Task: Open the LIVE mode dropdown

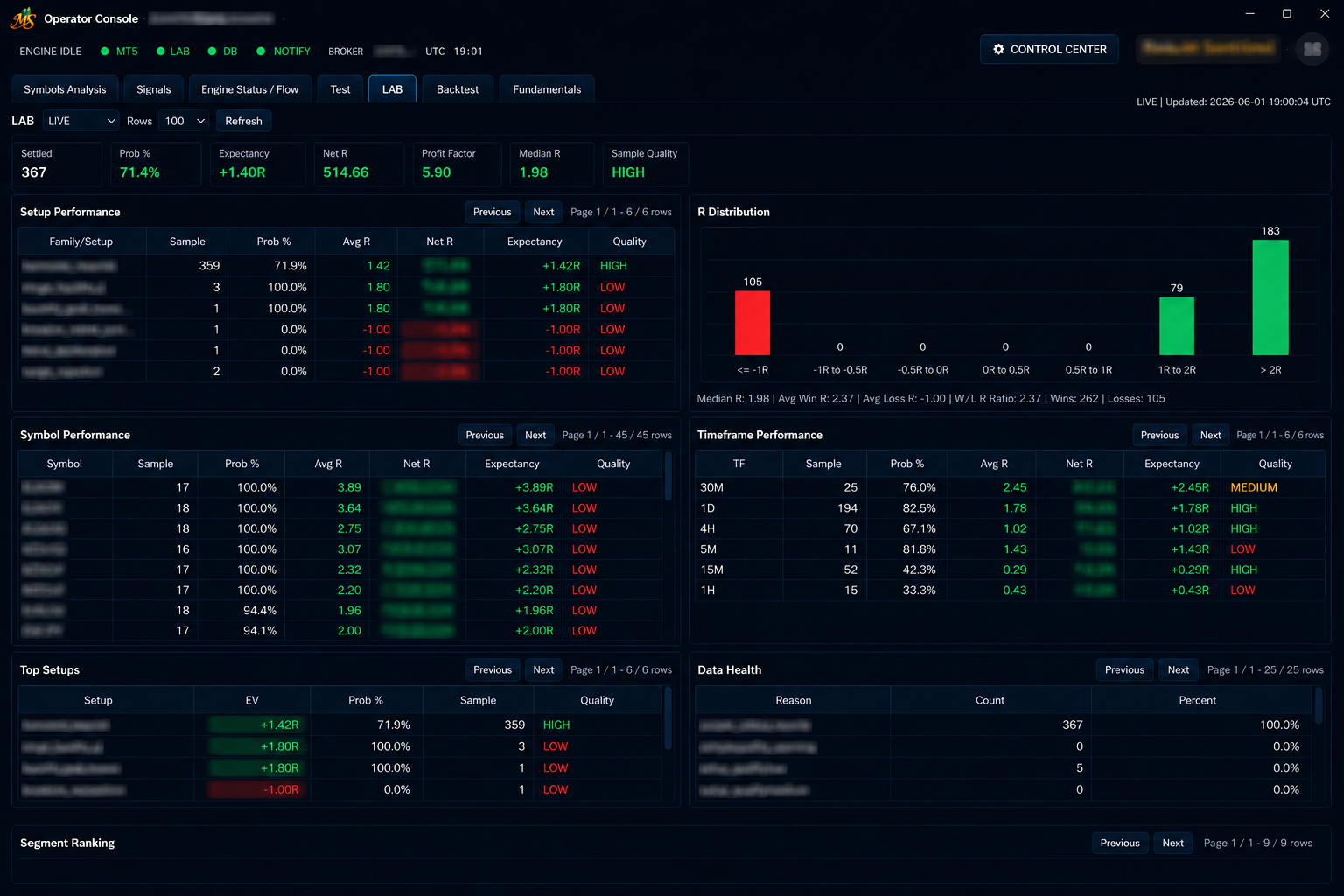Action: click(x=81, y=121)
